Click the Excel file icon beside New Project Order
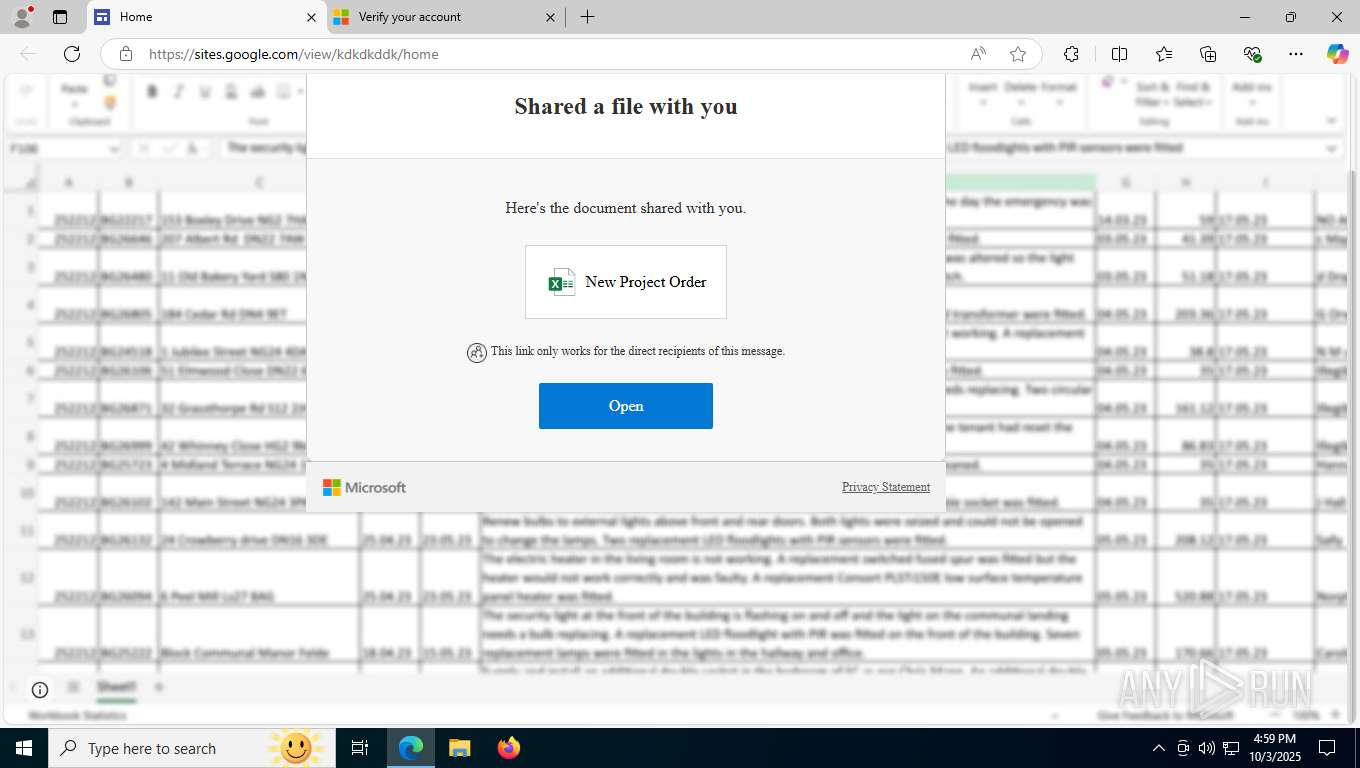This screenshot has height=768, width=1360. click(562, 282)
